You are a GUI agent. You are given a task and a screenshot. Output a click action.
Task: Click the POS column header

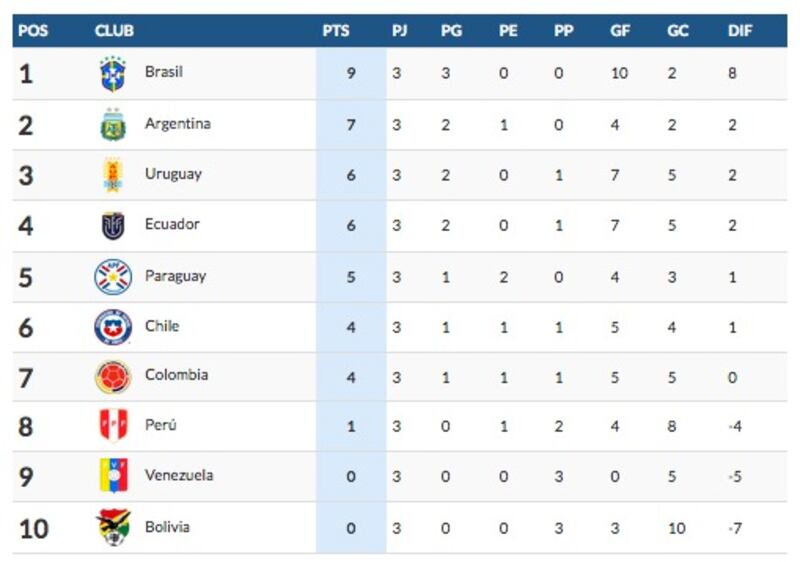pyautogui.click(x=33, y=31)
